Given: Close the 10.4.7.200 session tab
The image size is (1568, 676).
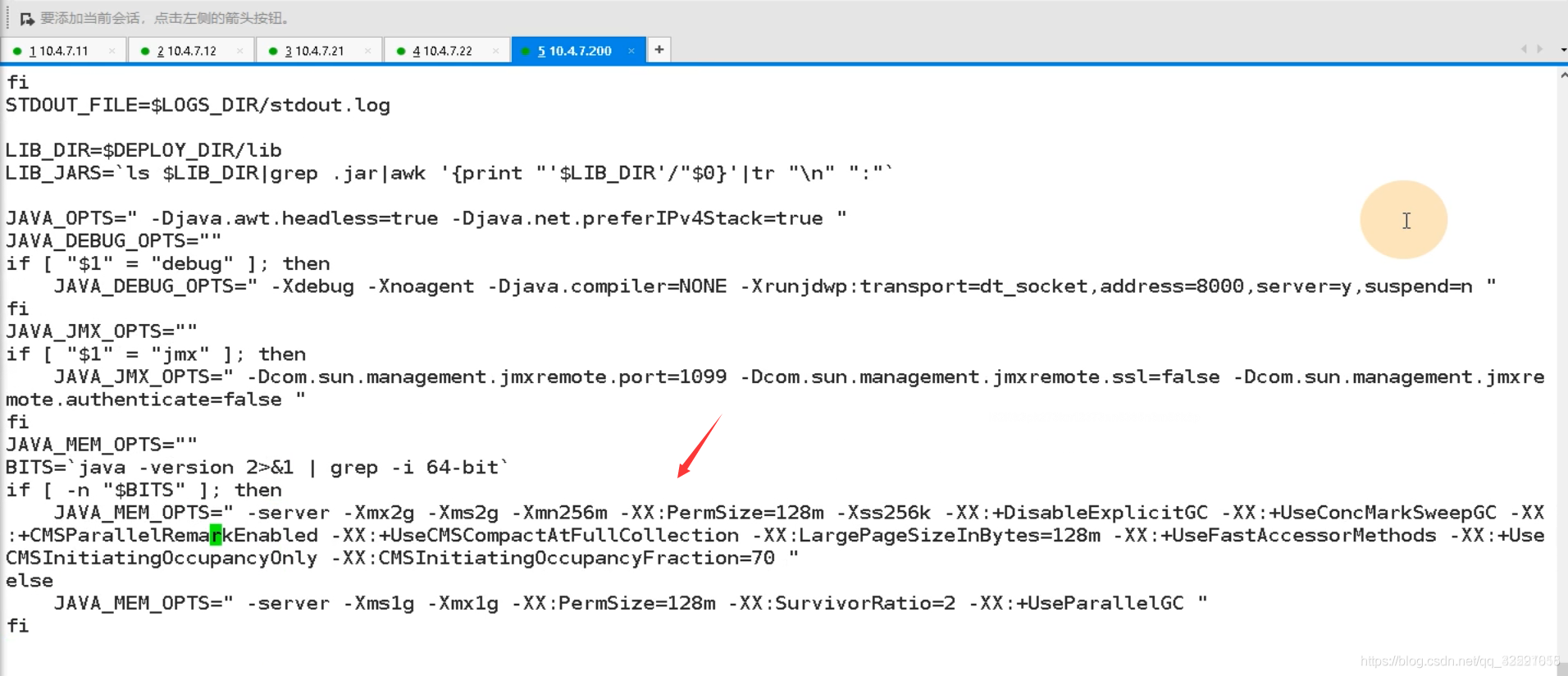Looking at the screenshot, I should pos(631,51).
